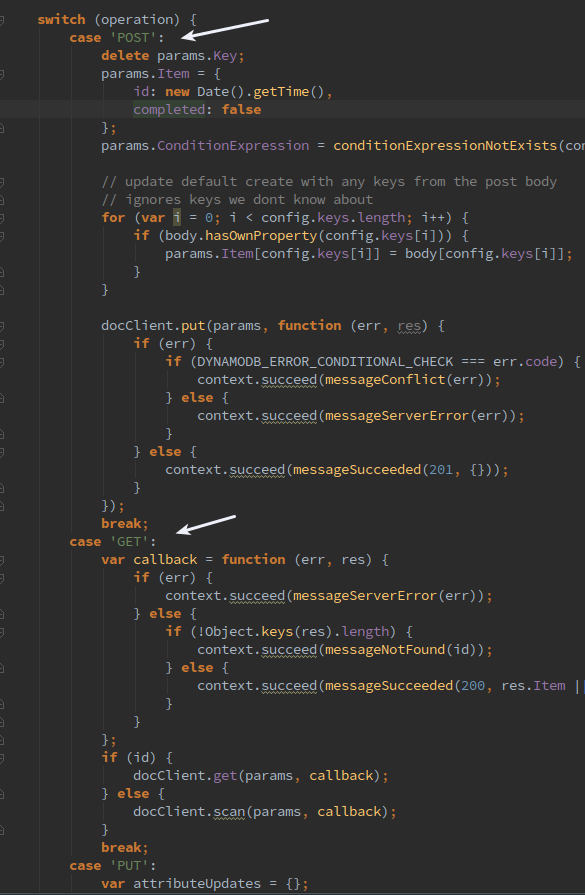Collapse the params.Item object fold marker
Image resolution: width=585 pixels, height=895 pixels.
click(x=2, y=74)
